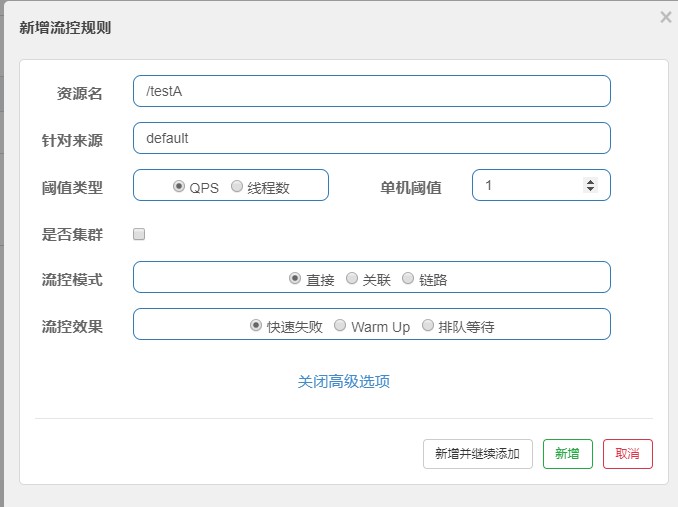Image resolution: width=678 pixels, height=507 pixels.
Task: Choose the Warm Up effect option
Action: click(x=340, y=326)
